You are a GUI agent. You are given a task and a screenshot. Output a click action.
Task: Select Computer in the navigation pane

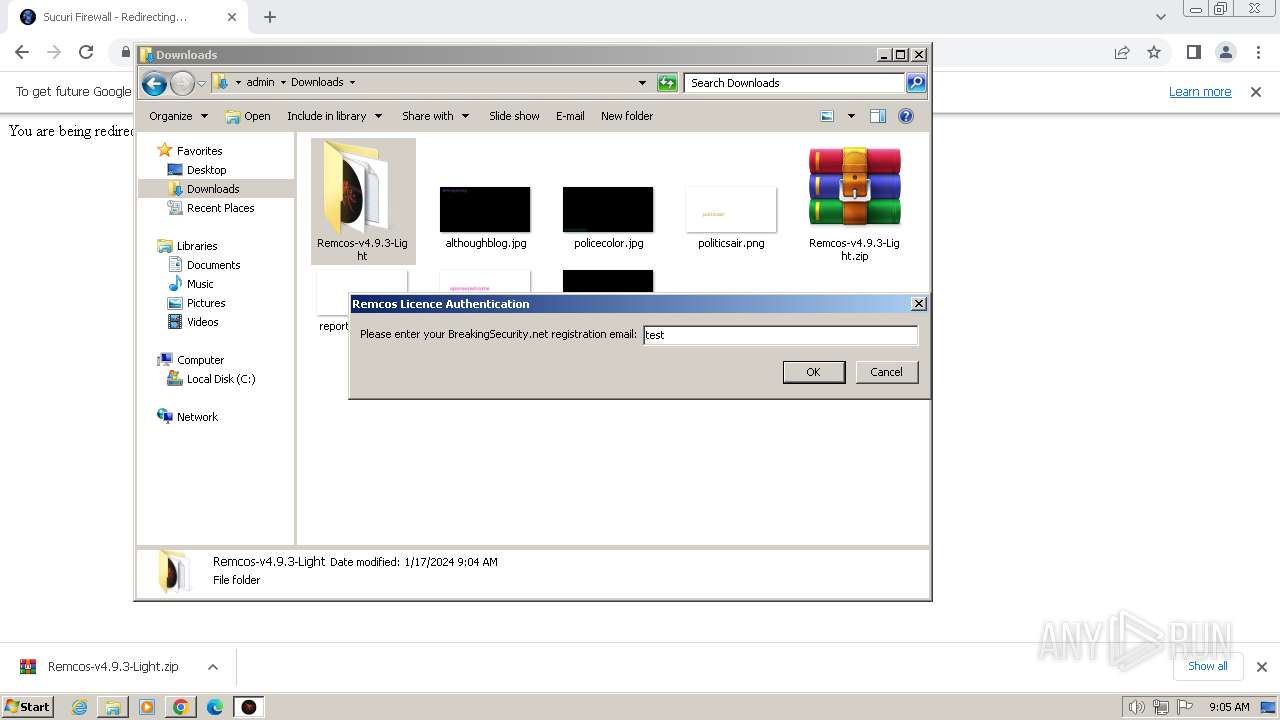[200, 360]
